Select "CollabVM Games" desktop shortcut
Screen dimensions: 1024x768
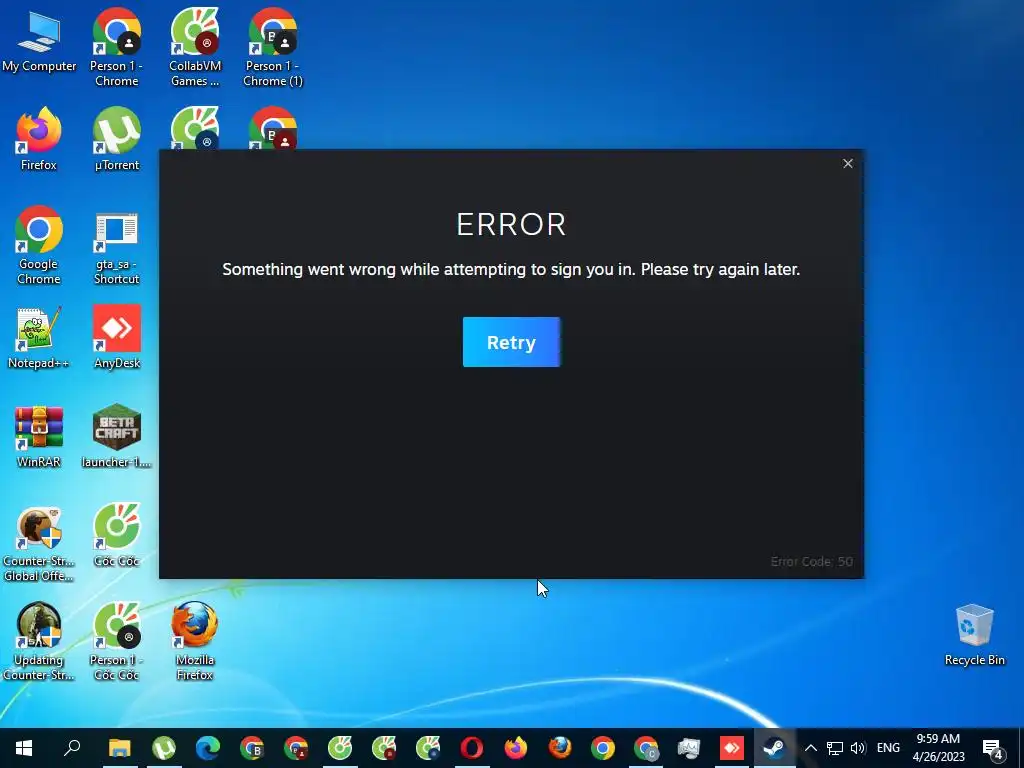195,48
